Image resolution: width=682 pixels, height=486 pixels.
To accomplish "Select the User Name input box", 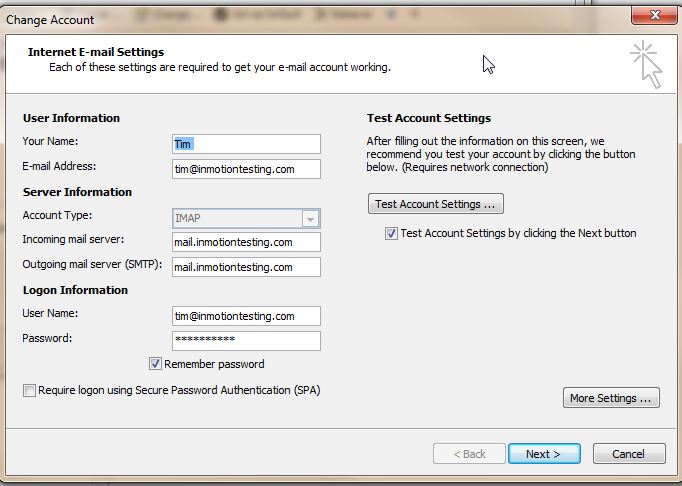I will click(246, 316).
